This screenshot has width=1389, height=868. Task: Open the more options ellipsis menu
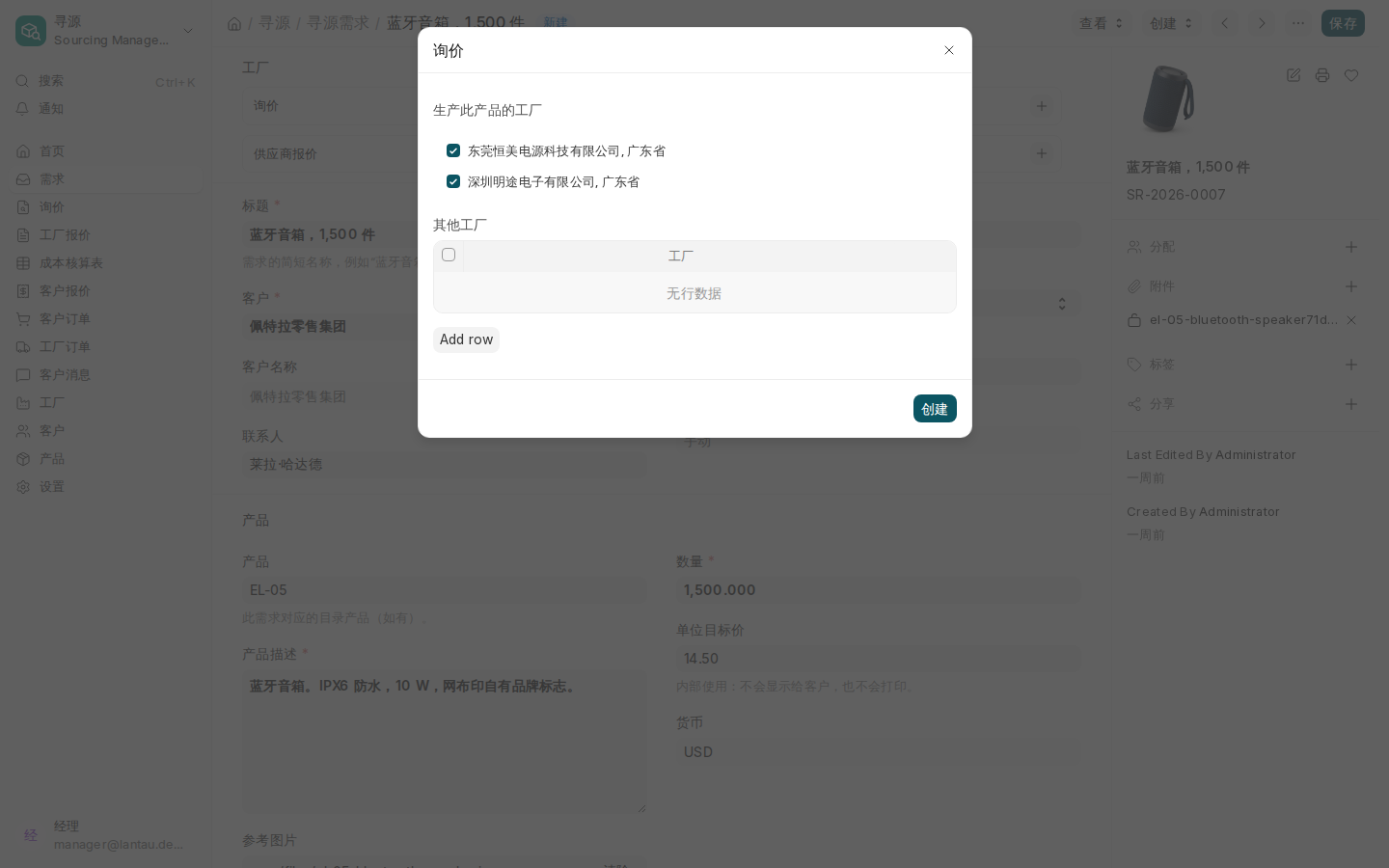[1298, 23]
